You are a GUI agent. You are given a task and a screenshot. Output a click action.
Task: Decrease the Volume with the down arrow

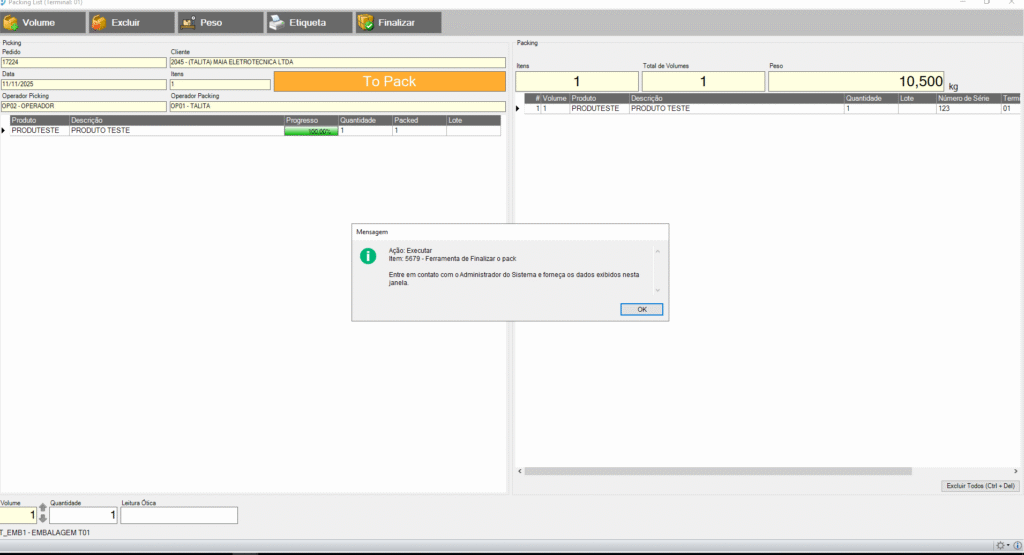coord(43,519)
